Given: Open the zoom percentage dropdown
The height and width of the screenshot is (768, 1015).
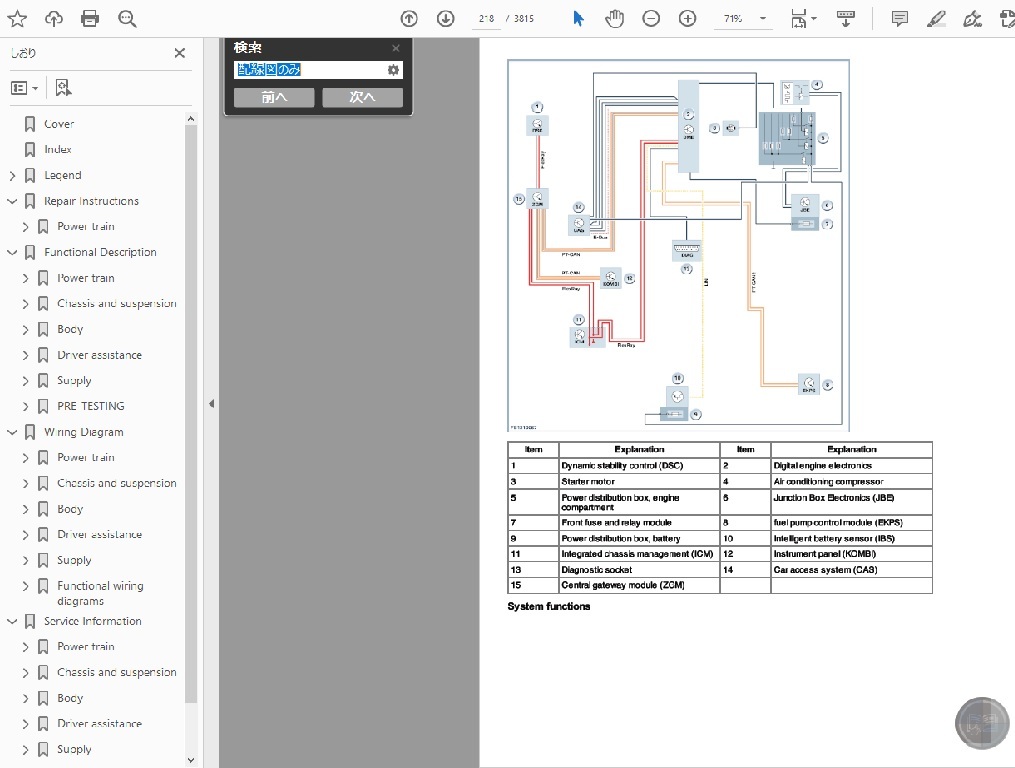Looking at the screenshot, I should [763, 19].
